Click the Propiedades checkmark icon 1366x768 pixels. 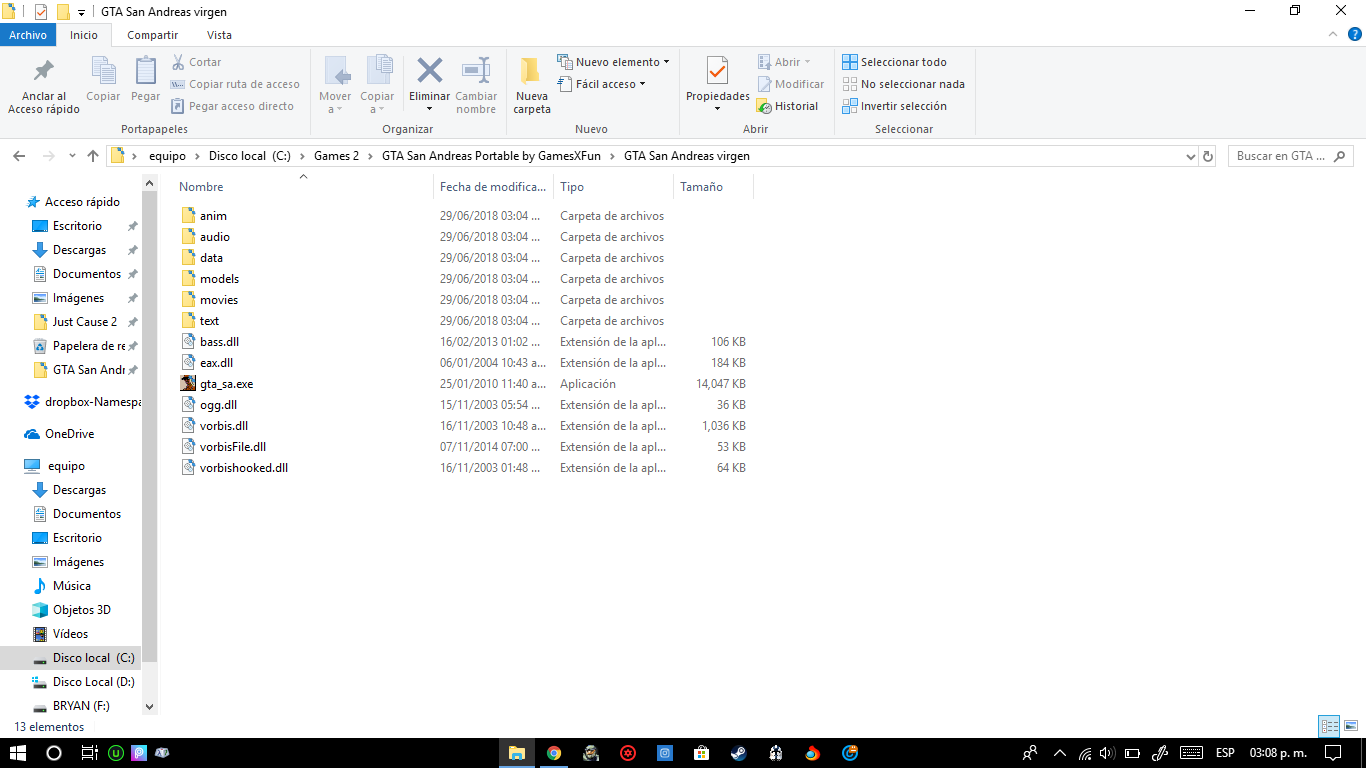718,71
